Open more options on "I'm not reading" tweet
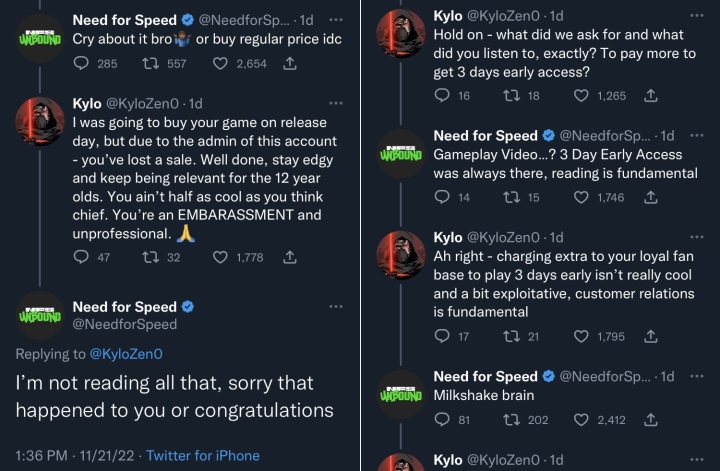Screen dimensions: 720x471 click(335, 307)
